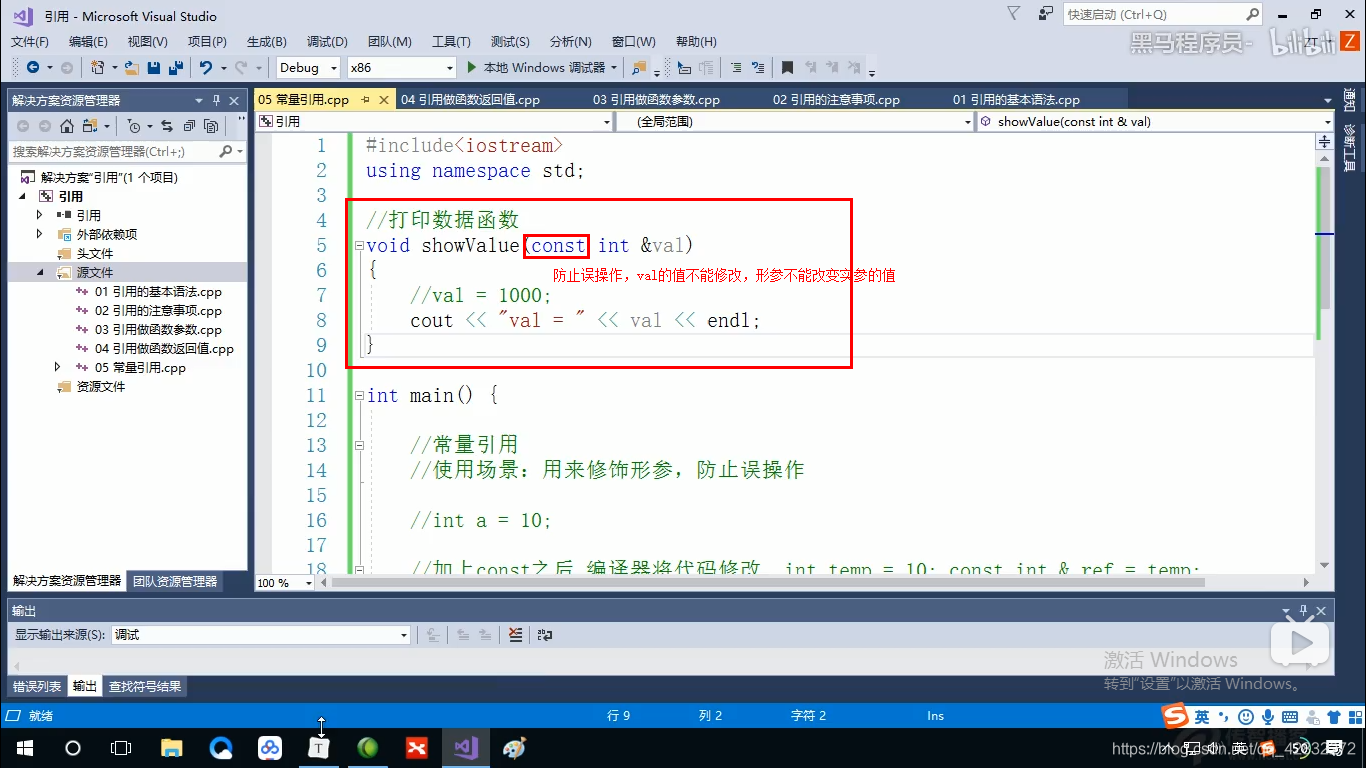Pin the Solution Explorer panel (auto hide)

point(217,100)
